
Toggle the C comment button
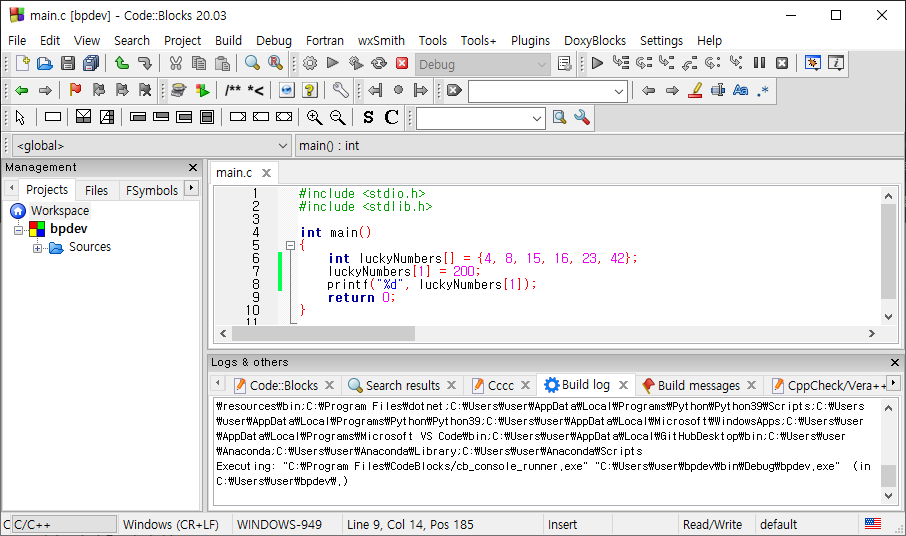[x=391, y=117]
